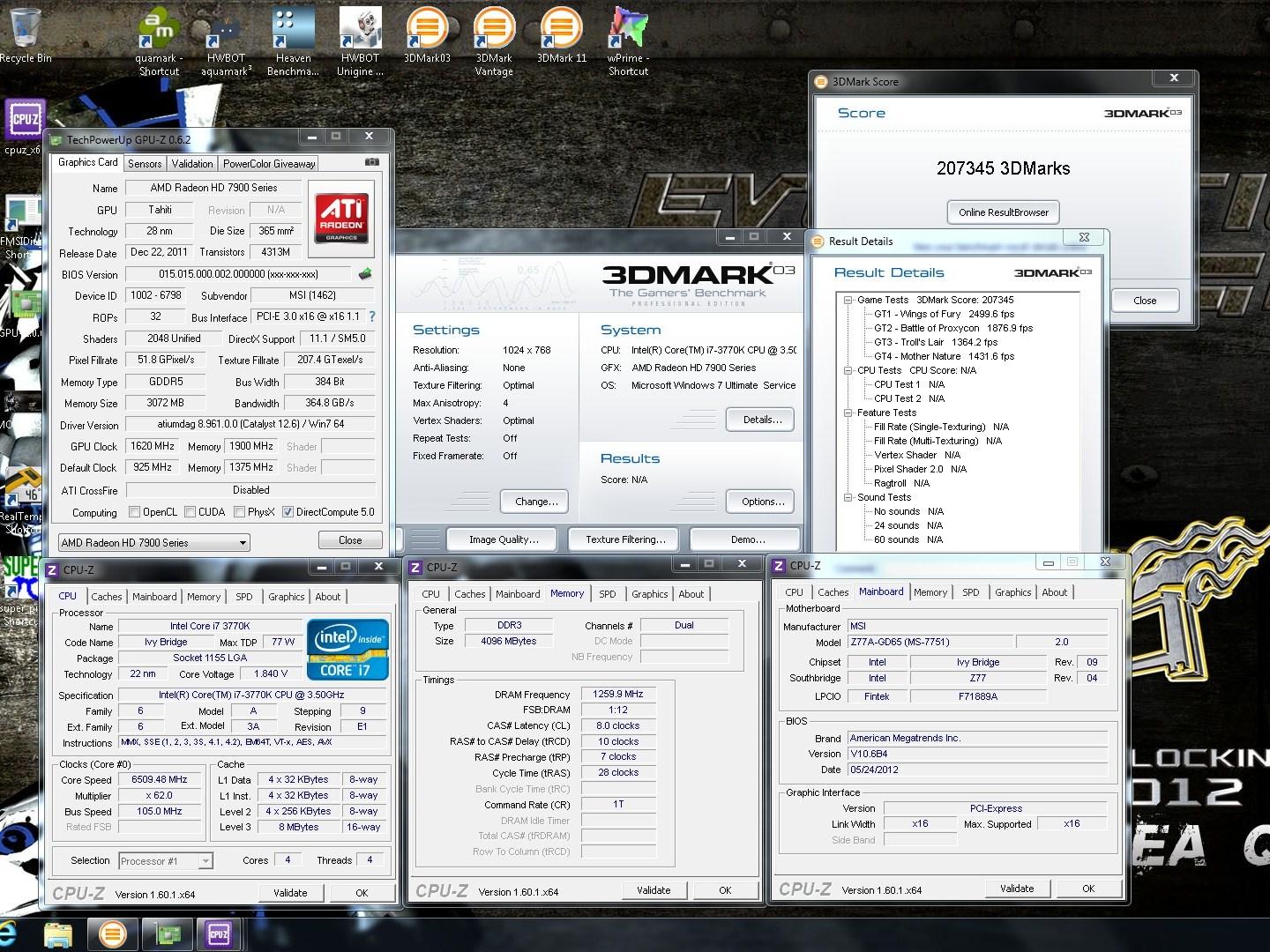Click the Texture Filtering... button
The height and width of the screenshot is (952, 1270).
point(625,539)
